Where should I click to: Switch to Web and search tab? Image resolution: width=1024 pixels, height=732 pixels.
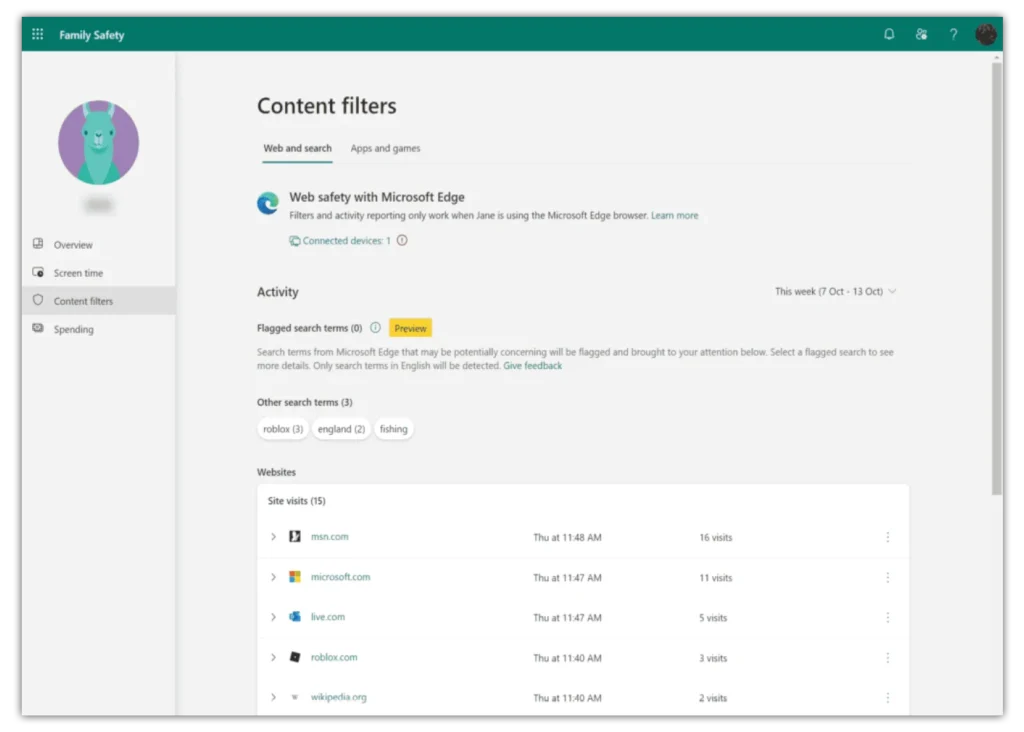[297, 148]
